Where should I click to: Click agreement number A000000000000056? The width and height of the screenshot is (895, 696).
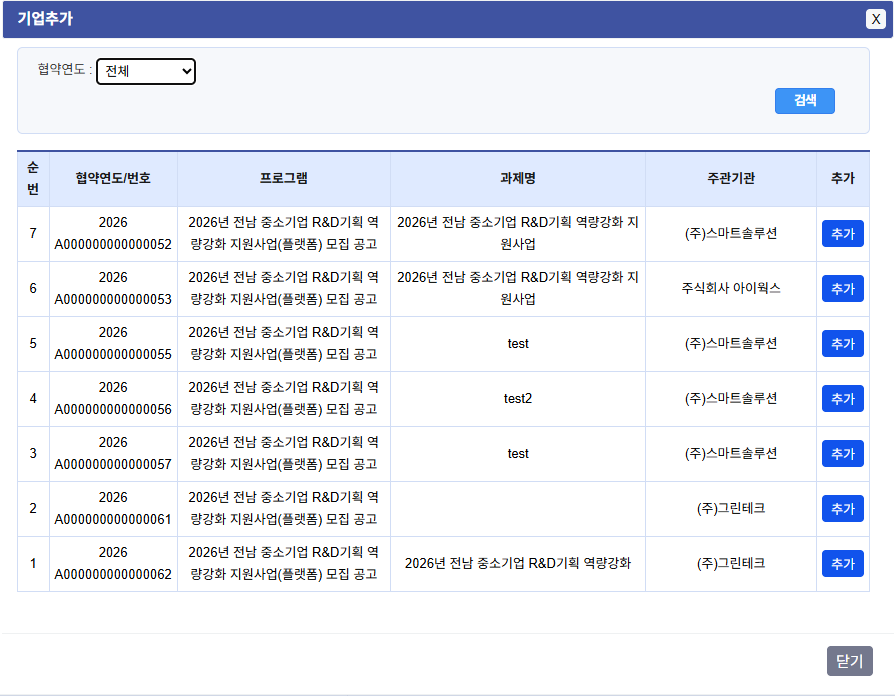click(113, 409)
